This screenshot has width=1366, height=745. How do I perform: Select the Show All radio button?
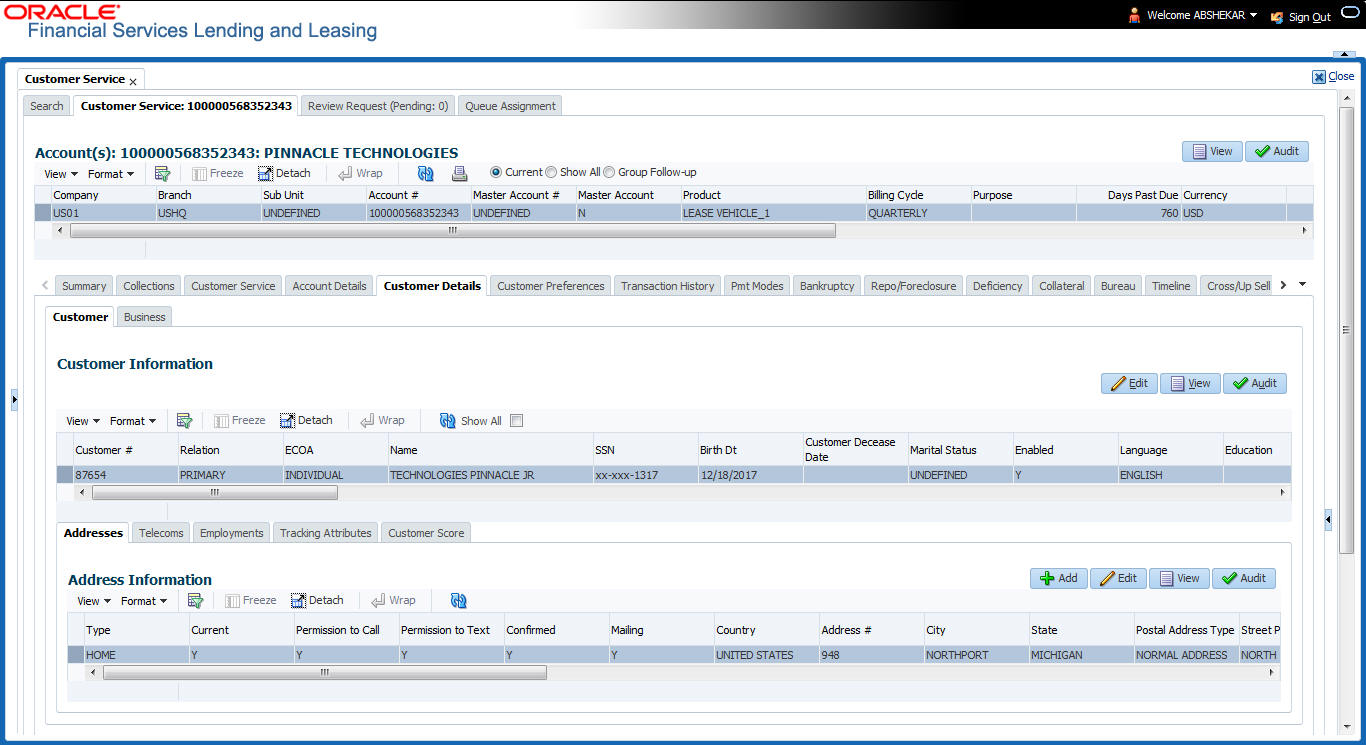(551, 172)
